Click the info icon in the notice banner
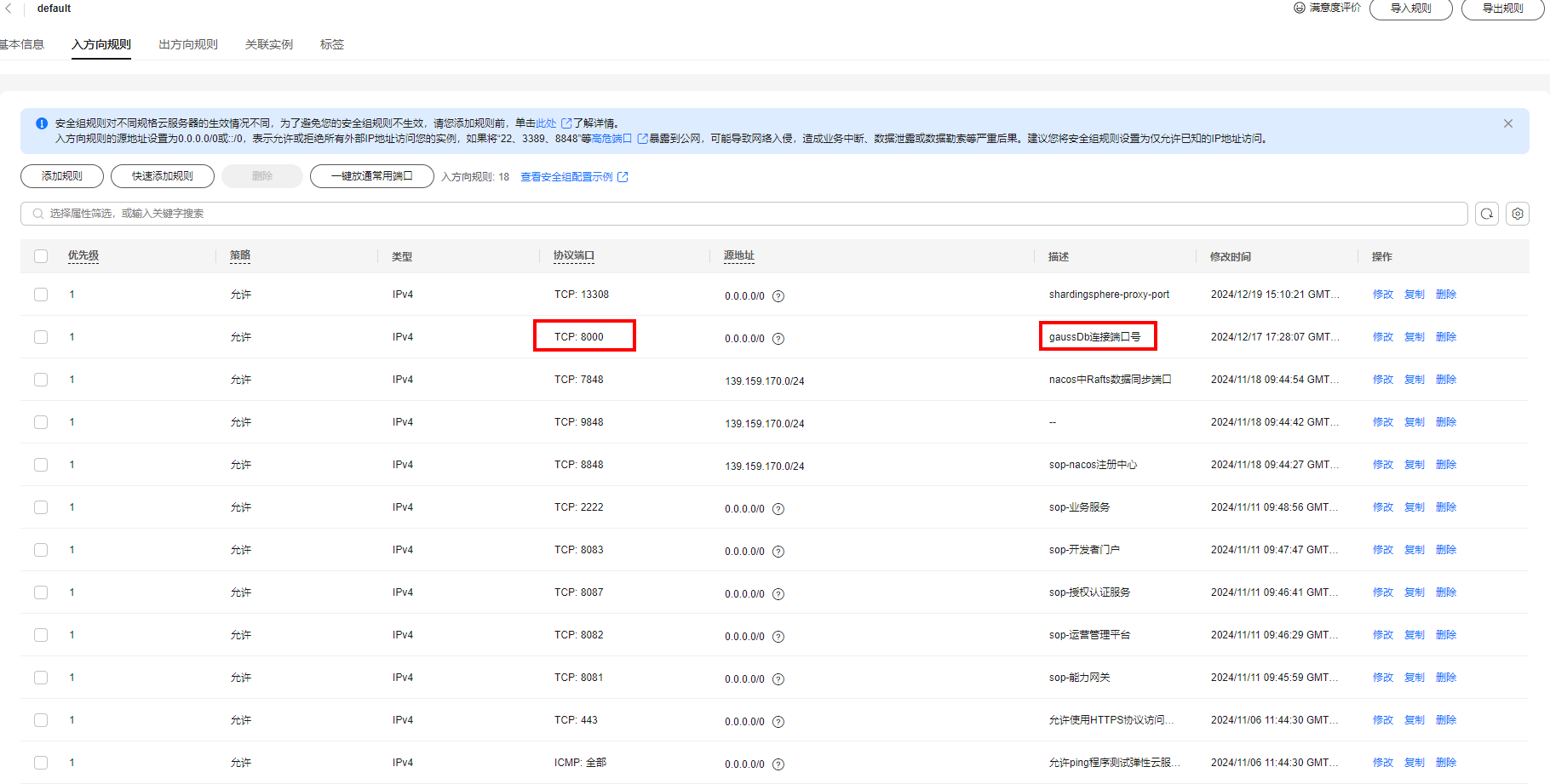Screen dimensions: 1550x784 42,123
